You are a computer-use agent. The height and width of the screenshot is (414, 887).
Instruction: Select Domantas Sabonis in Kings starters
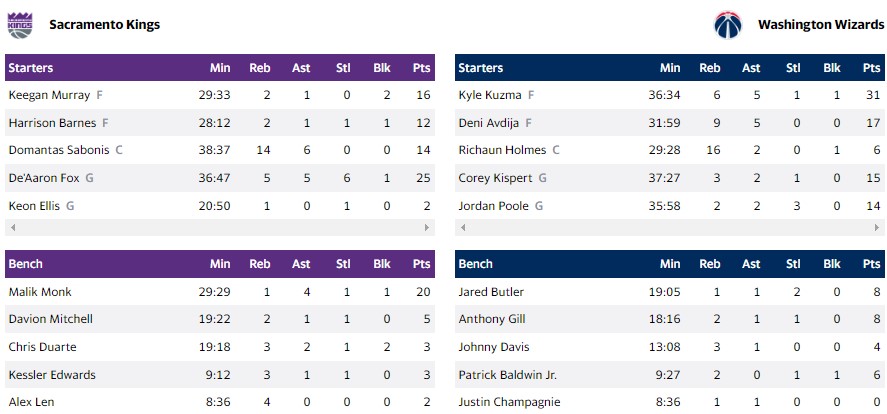coord(59,150)
